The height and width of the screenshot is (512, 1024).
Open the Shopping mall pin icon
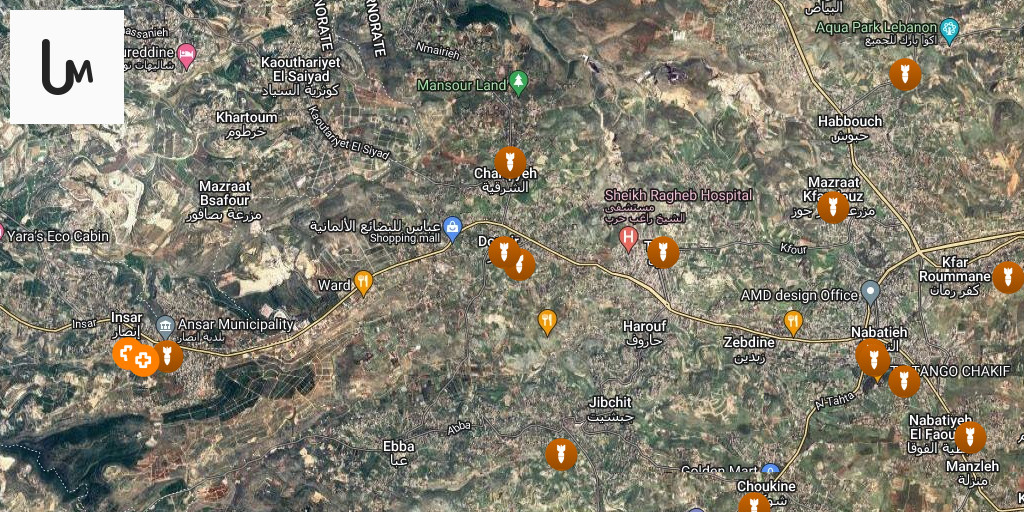pos(453,229)
